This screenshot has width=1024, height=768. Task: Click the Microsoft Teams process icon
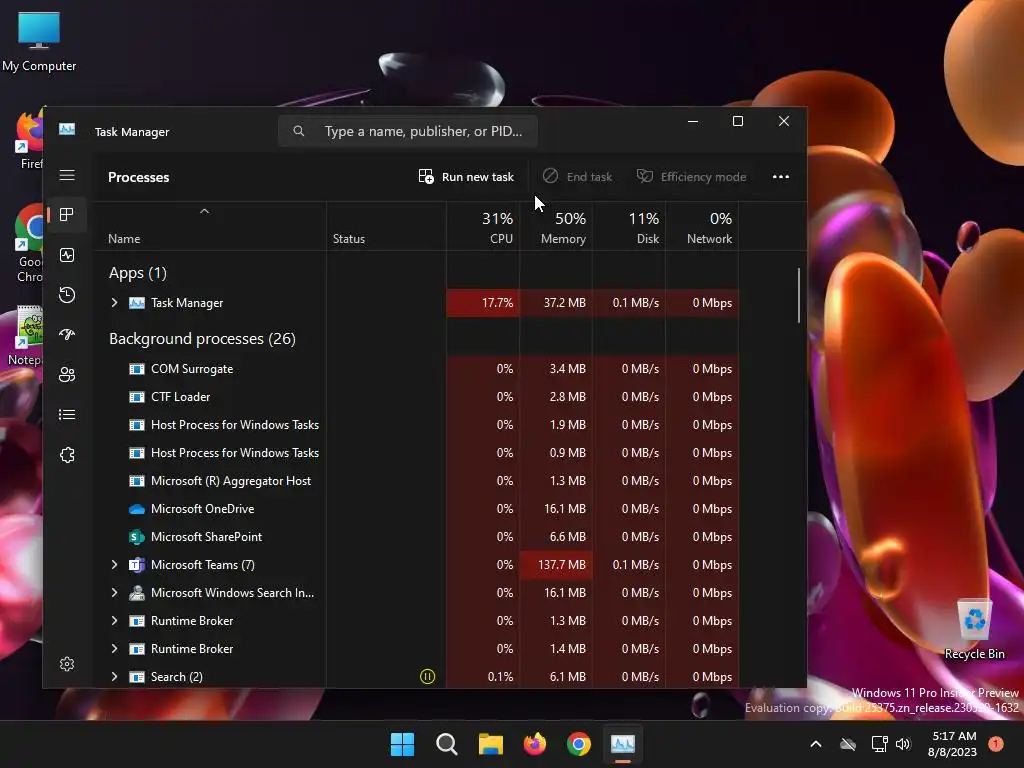(136, 565)
